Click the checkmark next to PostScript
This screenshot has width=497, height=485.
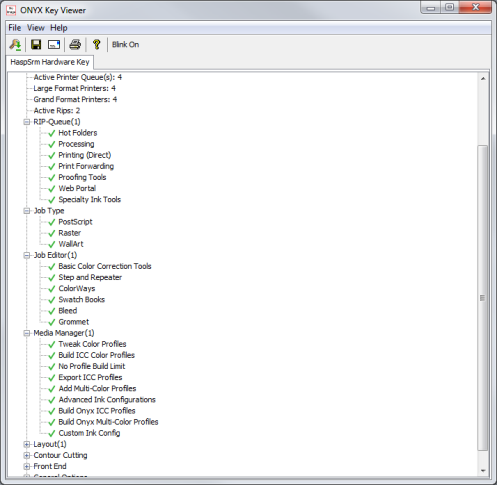point(52,222)
